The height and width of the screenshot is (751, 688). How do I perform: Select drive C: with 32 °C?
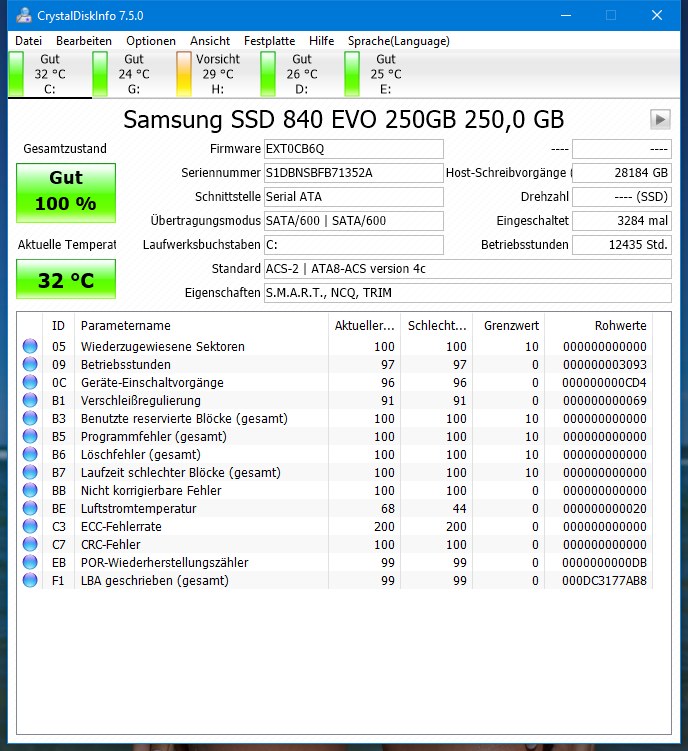pyautogui.click(x=49, y=74)
